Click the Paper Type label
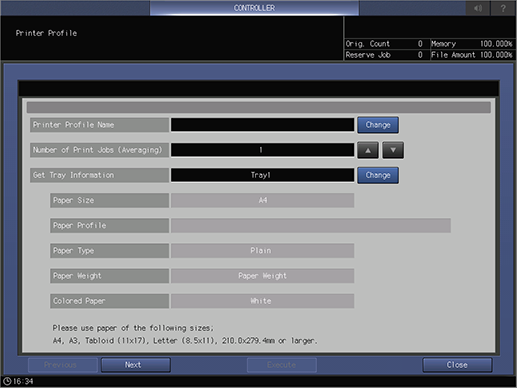The height and width of the screenshot is (388, 517). point(109,251)
